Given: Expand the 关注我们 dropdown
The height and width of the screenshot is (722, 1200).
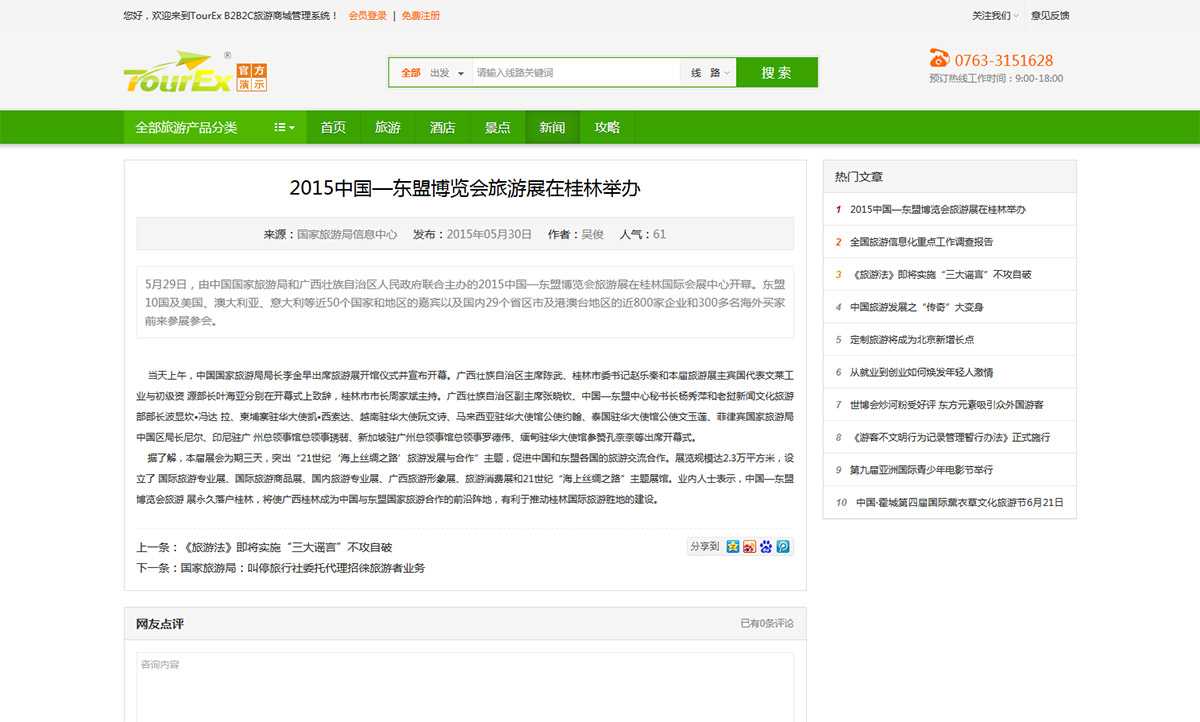Looking at the screenshot, I should [996, 16].
